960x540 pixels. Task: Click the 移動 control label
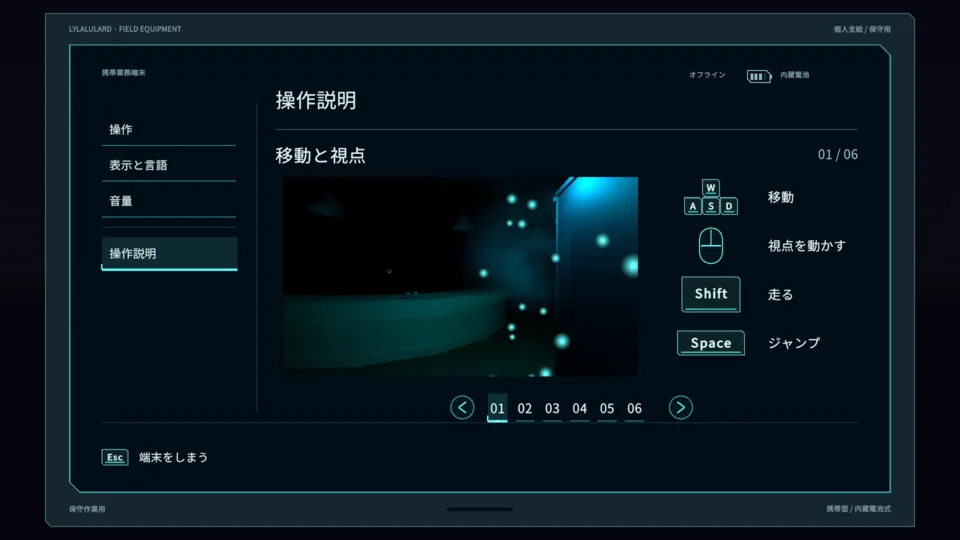(x=781, y=197)
